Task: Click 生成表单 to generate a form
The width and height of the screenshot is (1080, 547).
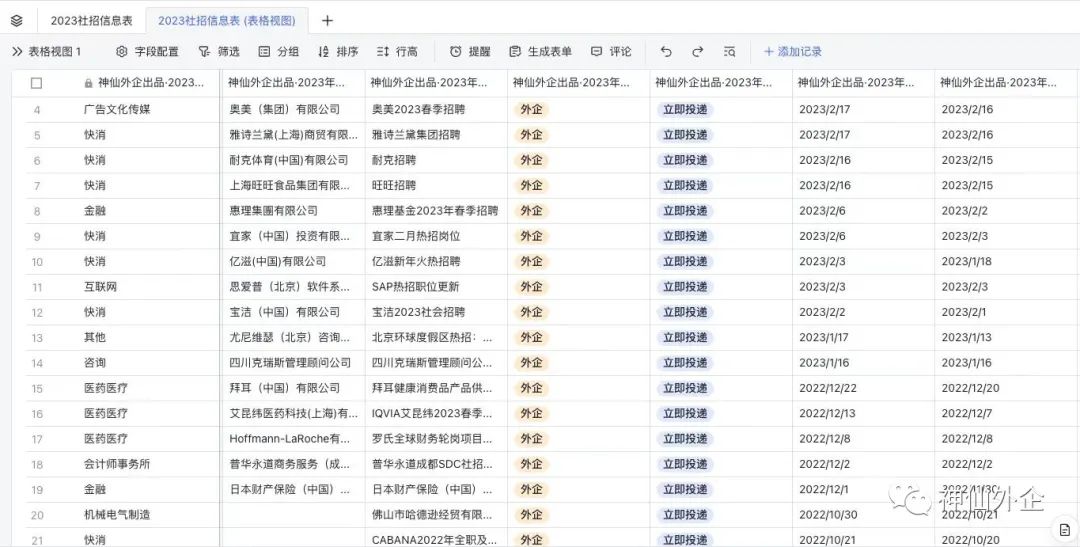Action: 541,52
